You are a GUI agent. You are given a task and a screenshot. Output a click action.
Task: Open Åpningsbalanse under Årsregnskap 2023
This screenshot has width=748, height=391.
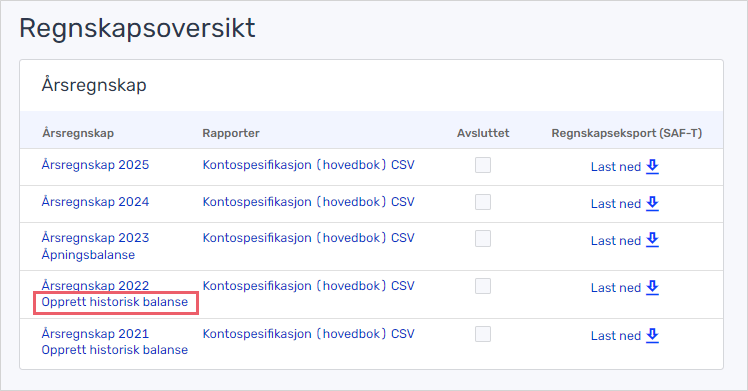88,255
